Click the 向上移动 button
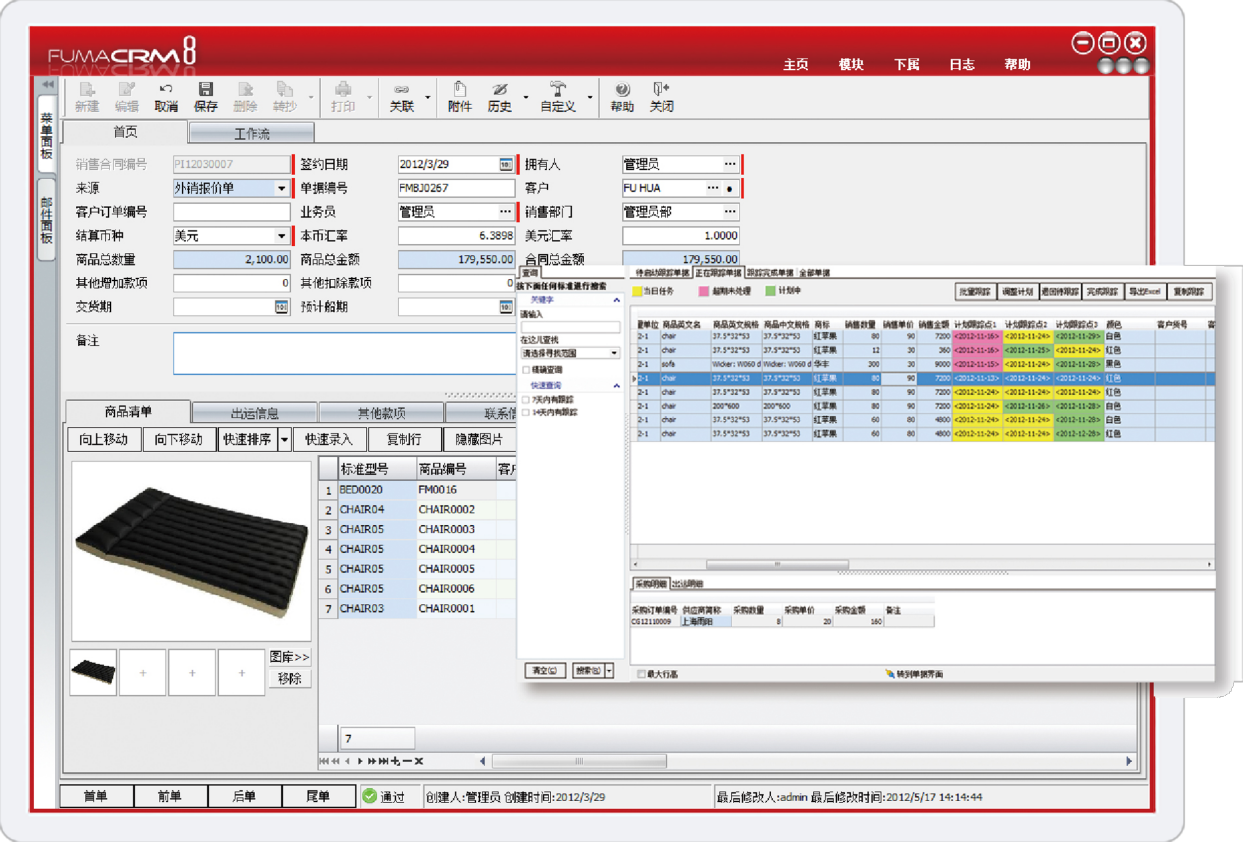Image resolution: width=1247 pixels, height=842 pixels. pos(104,440)
